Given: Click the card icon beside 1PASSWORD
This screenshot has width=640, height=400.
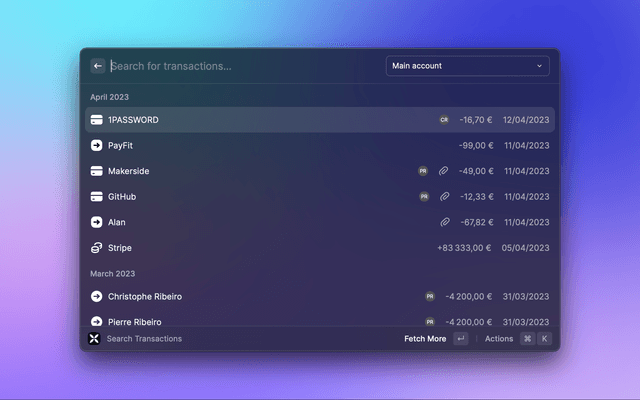Looking at the screenshot, I should pos(97,120).
